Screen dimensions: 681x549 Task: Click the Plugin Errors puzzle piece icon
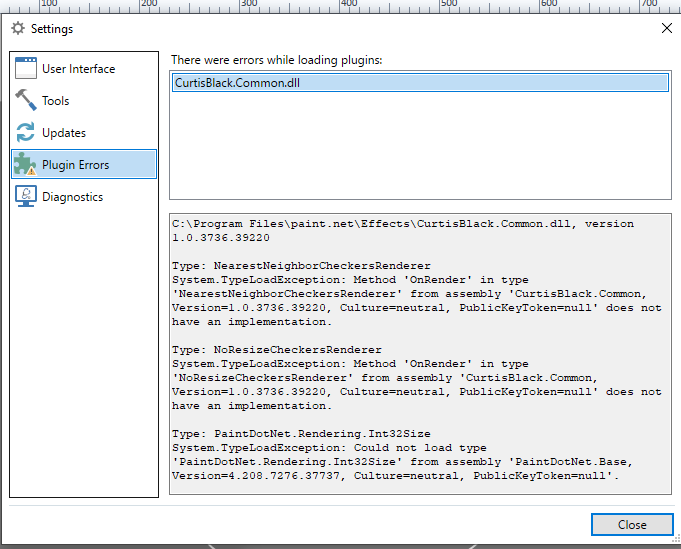[25, 164]
